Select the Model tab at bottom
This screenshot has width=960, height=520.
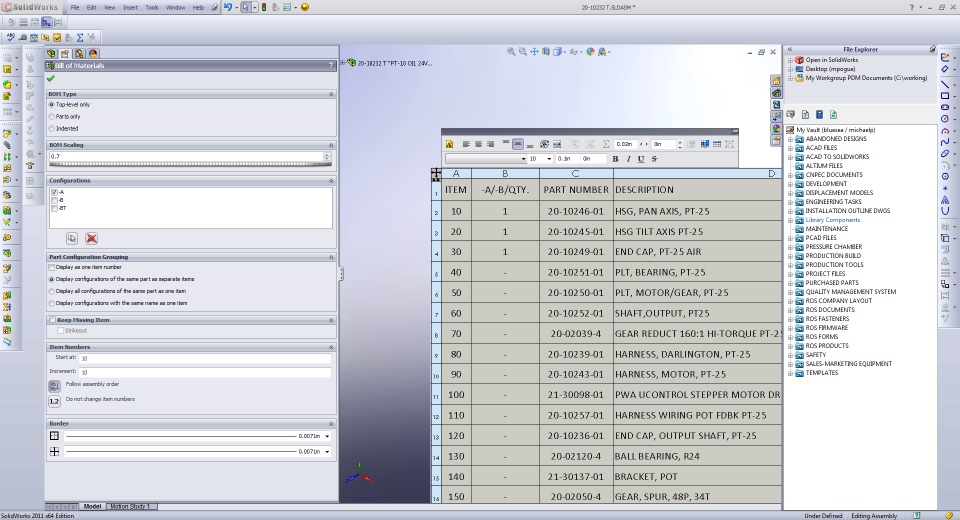pos(92,507)
